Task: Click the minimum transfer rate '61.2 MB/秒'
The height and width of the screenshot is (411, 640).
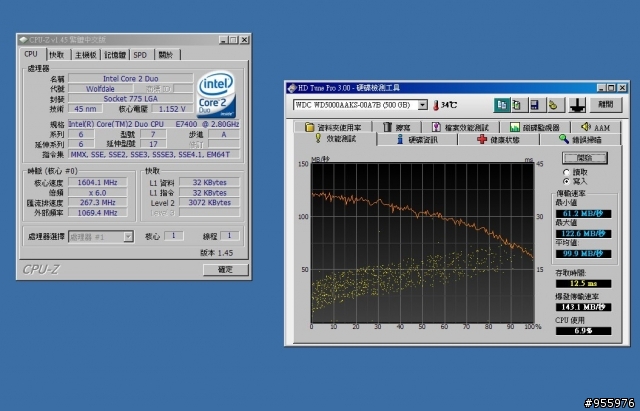Action: (583, 214)
